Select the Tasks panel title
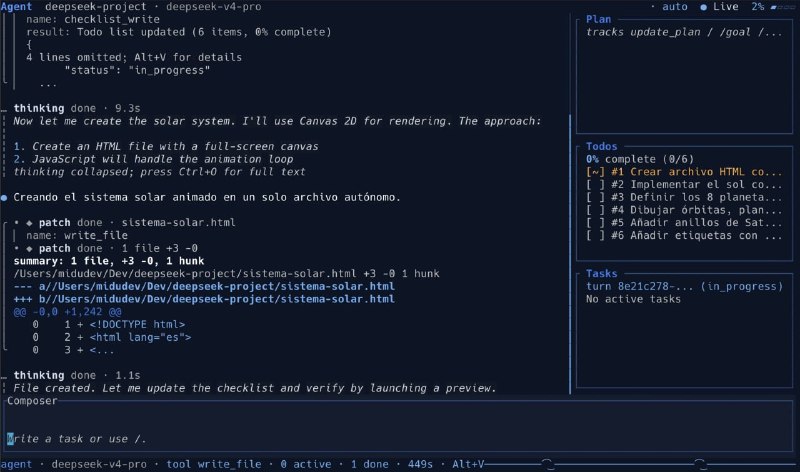 click(x=601, y=274)
